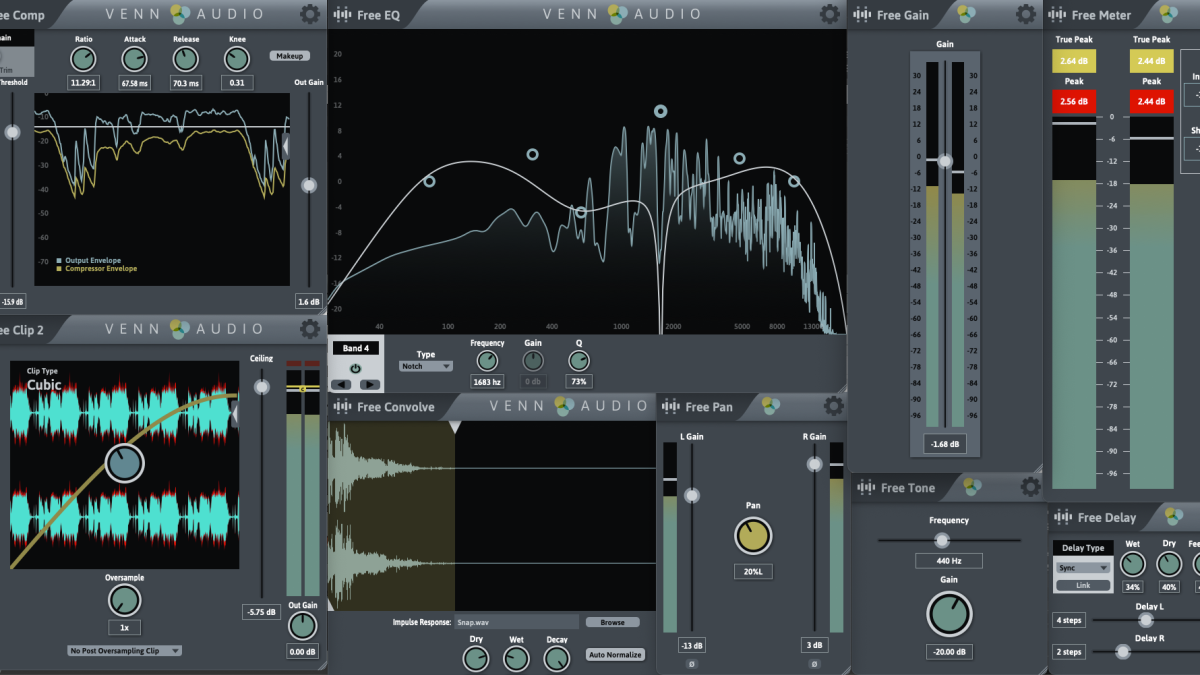
Task: Click the Free Pan R Gain slider handle
Action: (x=815, y=464)
